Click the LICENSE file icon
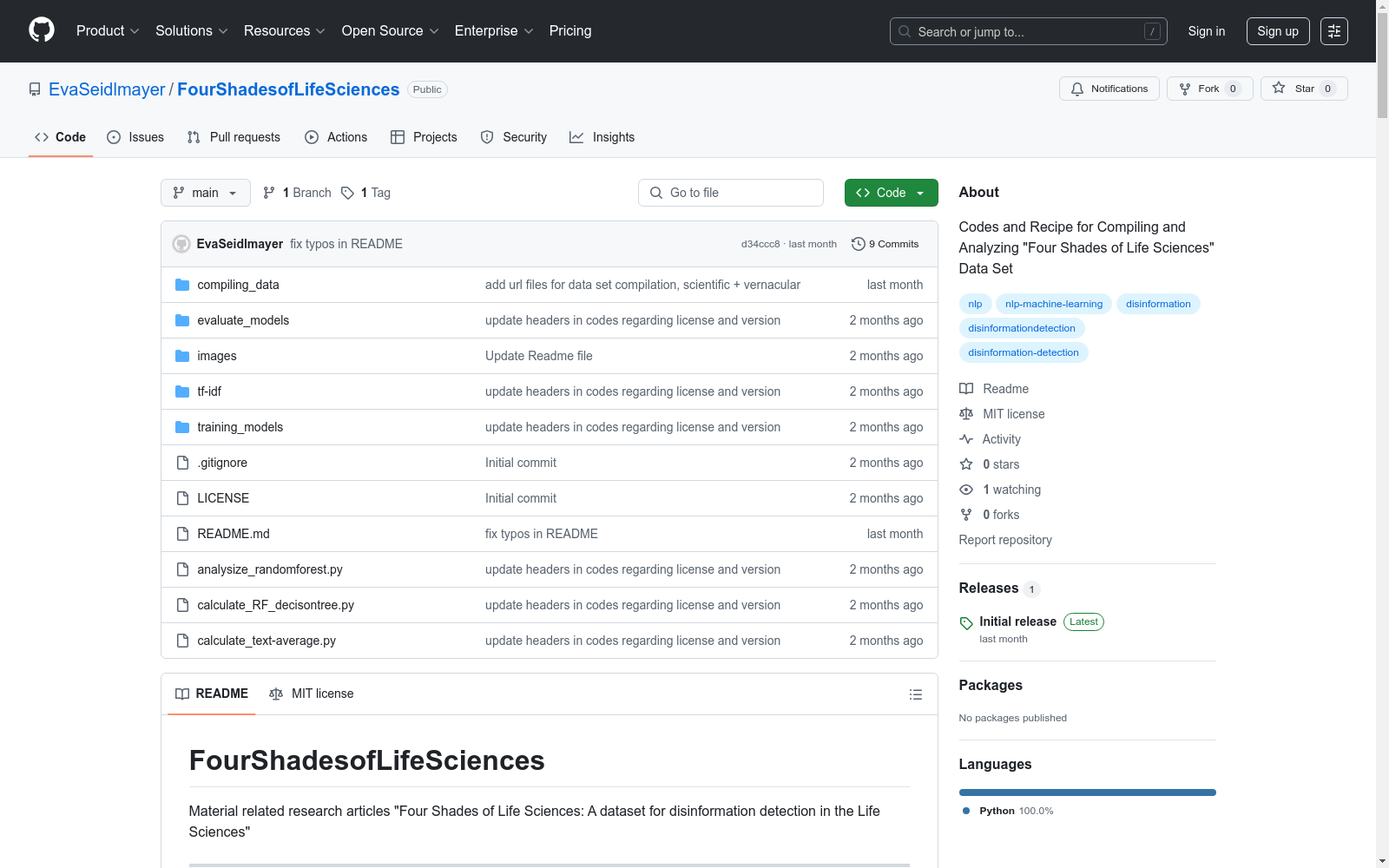Screen dimensions: 1389x868 click(x=182, y=498)
